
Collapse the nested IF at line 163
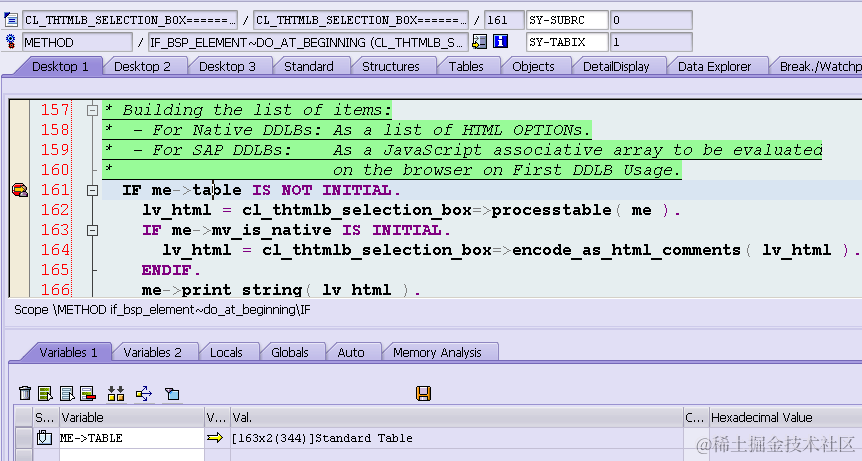[92, 231]
